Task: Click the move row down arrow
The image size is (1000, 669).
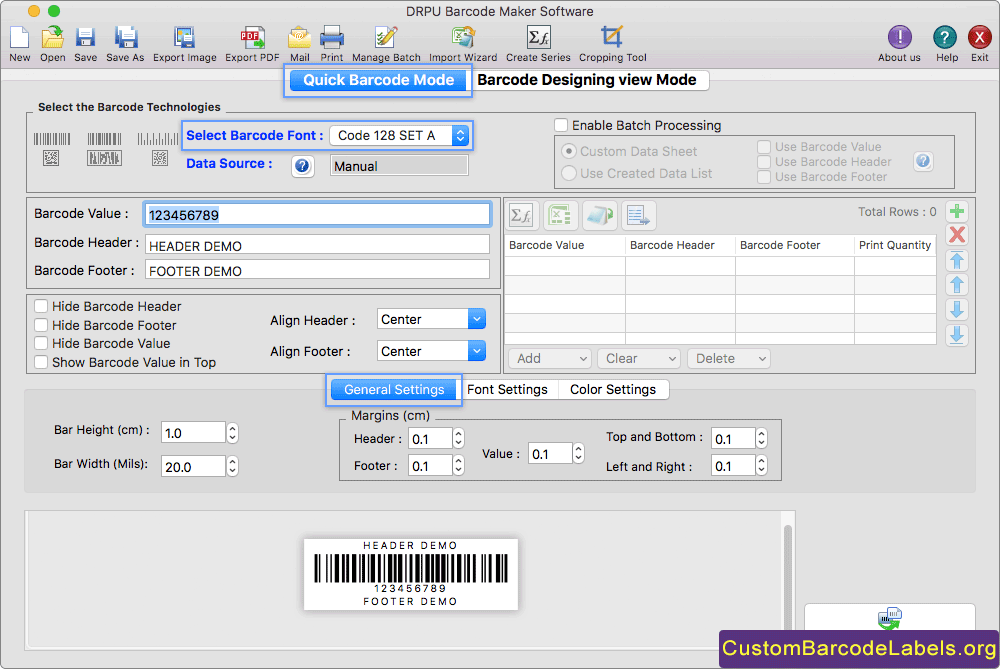Action: tap(957, 309)
